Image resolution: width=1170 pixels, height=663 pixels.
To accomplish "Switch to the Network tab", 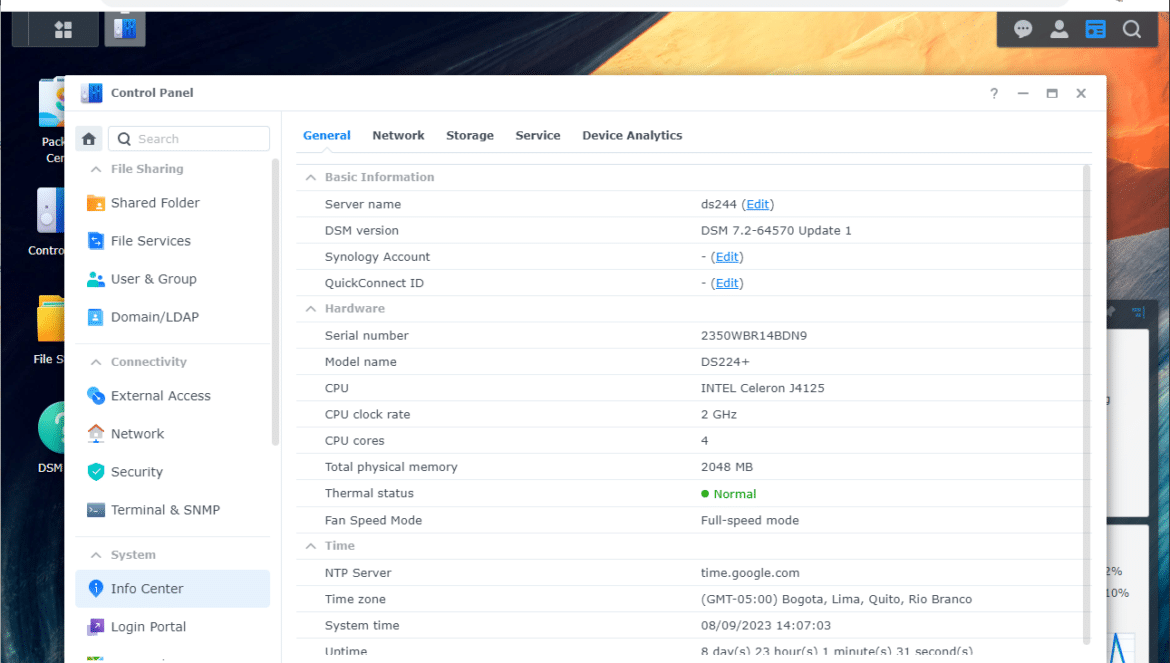I will pyautogui.click(x=398, y=136).
